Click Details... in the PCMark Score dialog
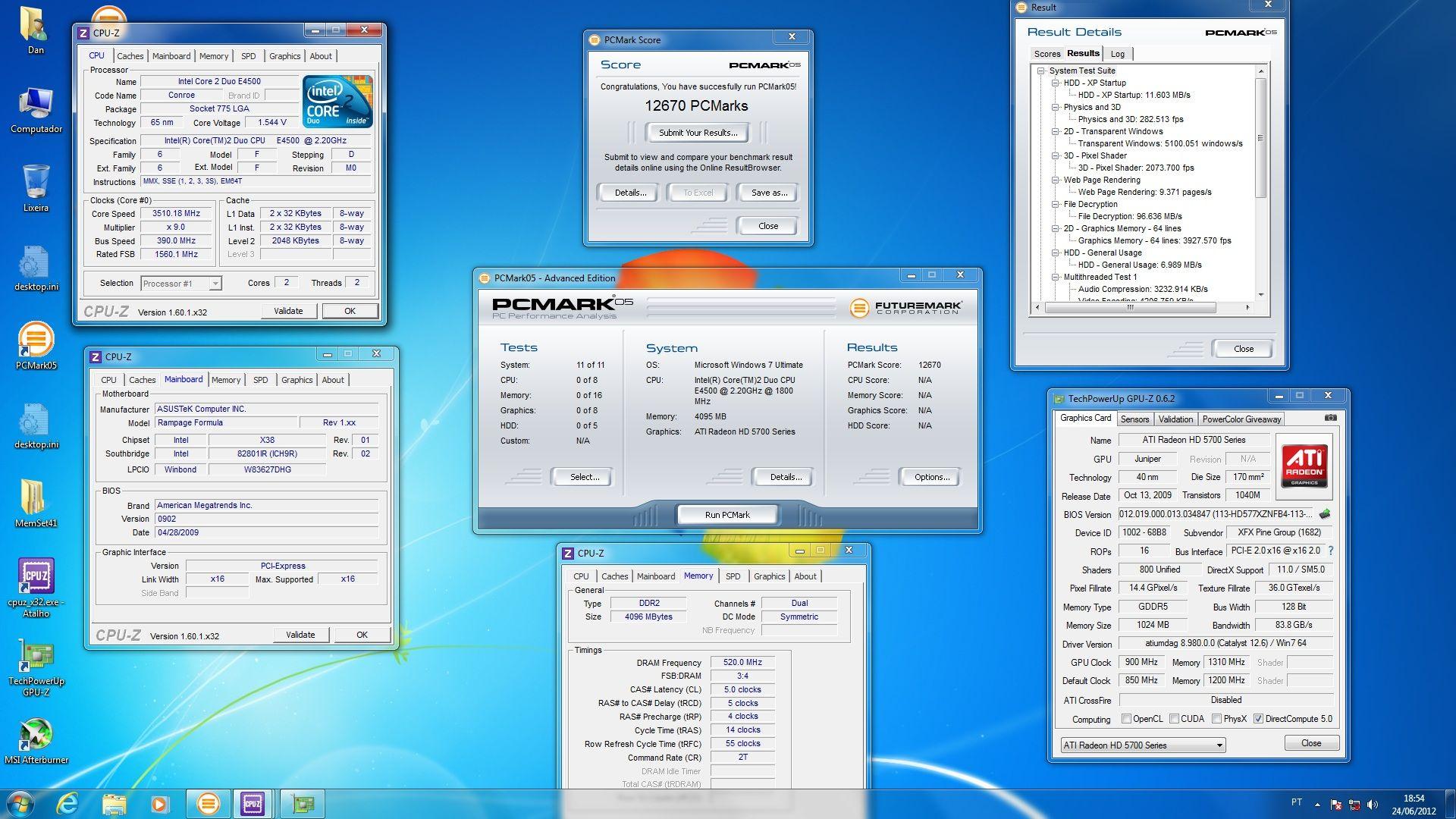This screenshot has width=1456, height=819. tap(629, 193)
